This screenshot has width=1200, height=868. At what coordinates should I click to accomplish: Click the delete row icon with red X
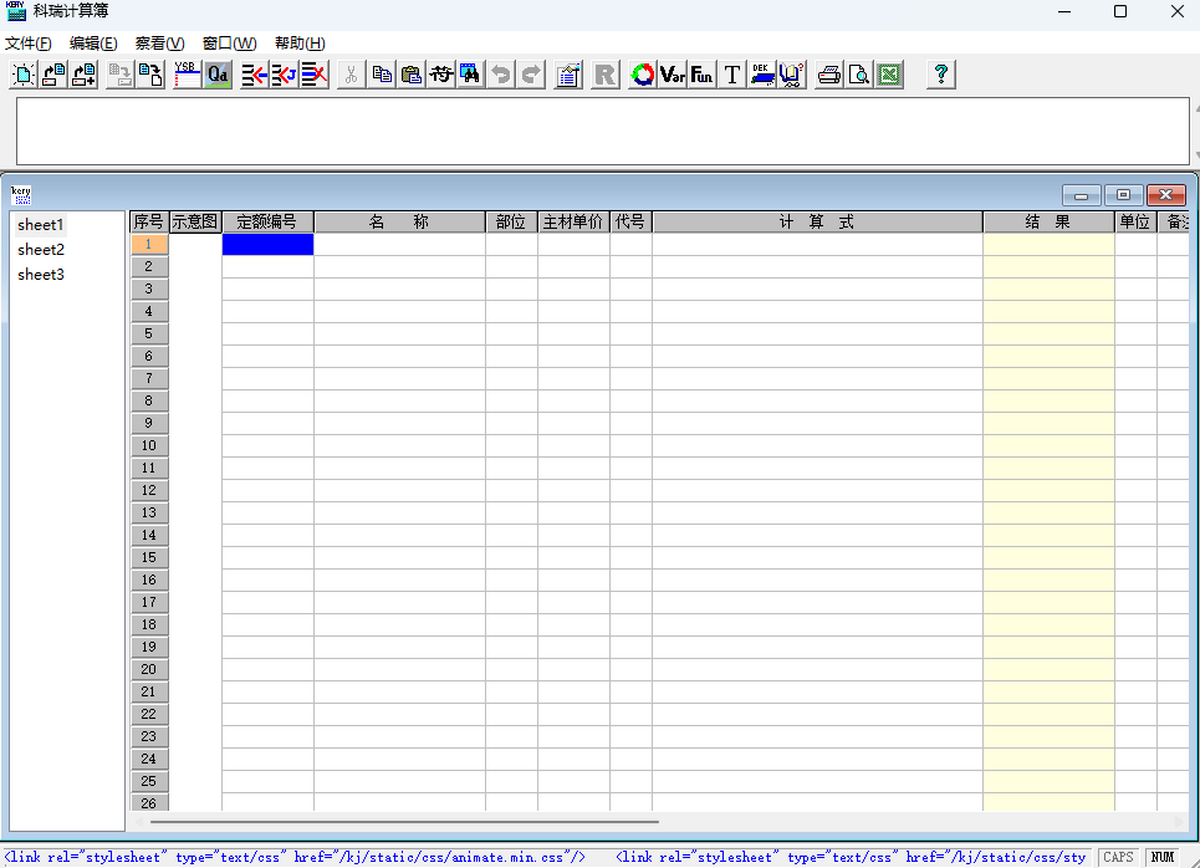(x=314, y=74)
